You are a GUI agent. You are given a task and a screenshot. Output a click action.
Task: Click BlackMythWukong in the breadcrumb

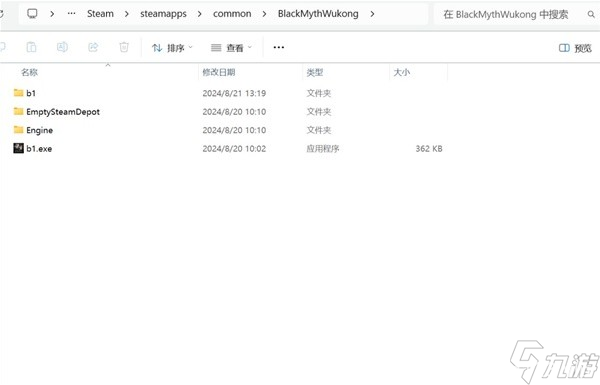pos(318,14)
